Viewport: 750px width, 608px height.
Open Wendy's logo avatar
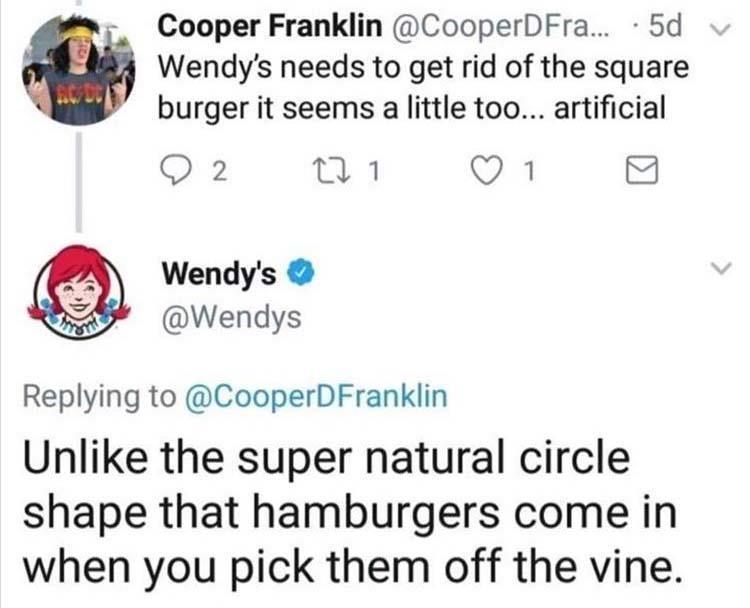pos(79,292)
